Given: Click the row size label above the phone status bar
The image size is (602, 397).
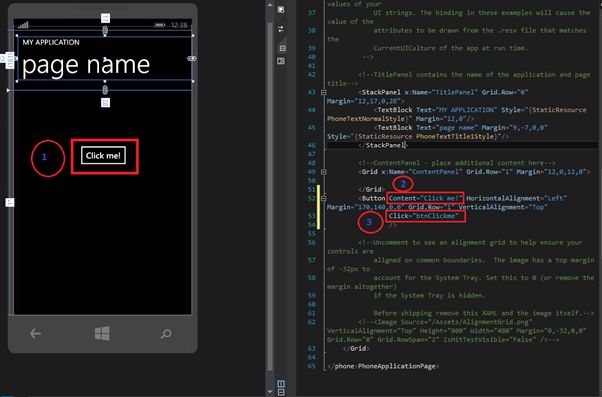Looking at the screenshot, I should (x=105, y=18).
